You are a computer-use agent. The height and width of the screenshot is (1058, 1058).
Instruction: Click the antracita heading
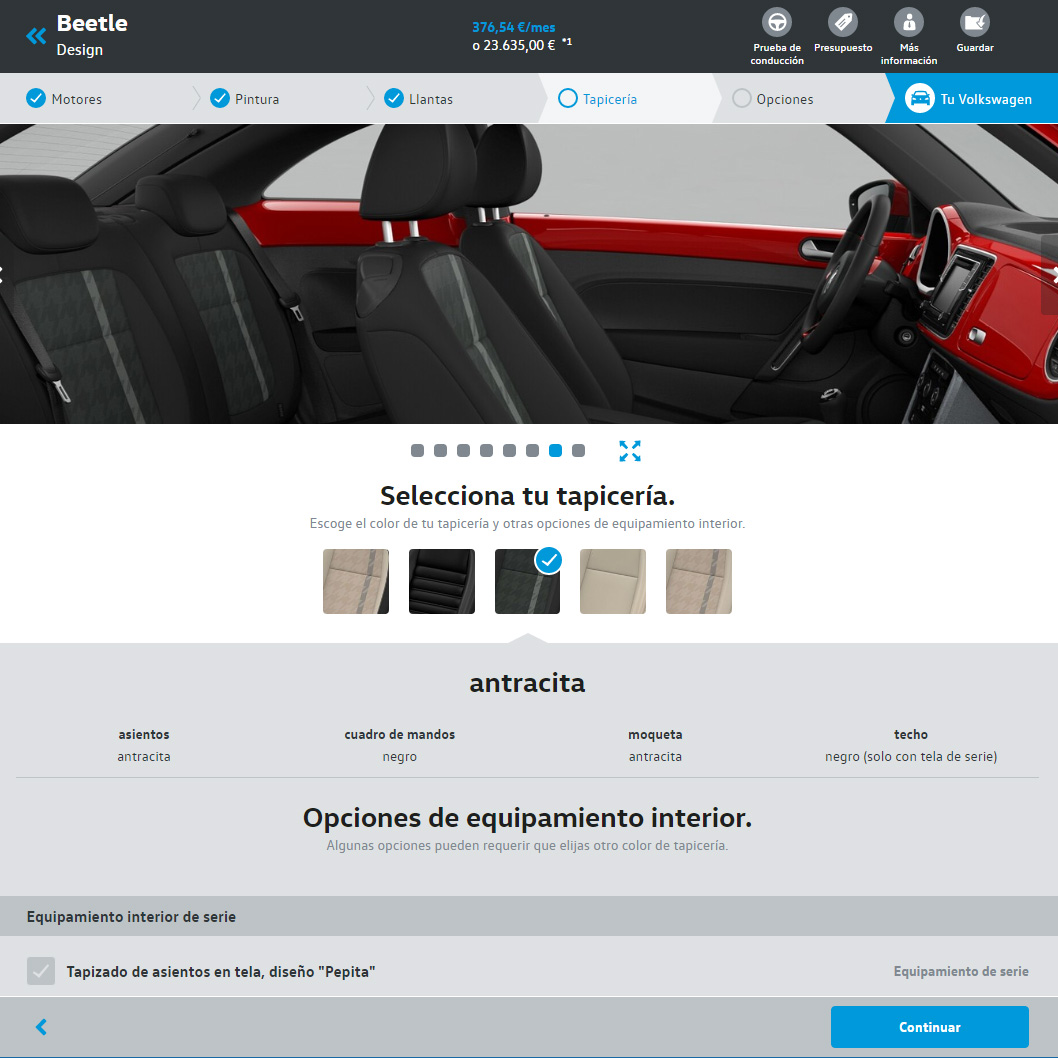point(528,683)
